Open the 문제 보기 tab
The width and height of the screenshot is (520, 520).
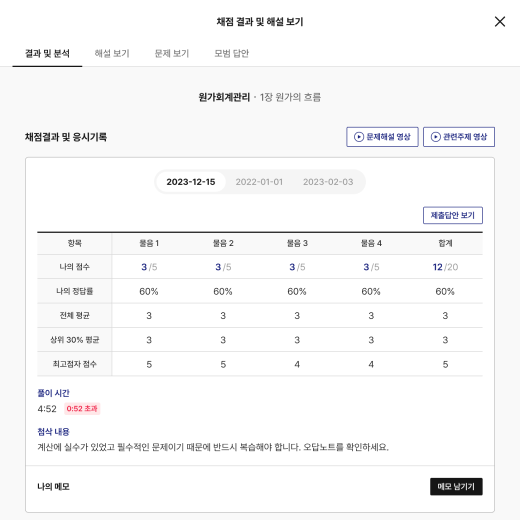pos(172,53)
